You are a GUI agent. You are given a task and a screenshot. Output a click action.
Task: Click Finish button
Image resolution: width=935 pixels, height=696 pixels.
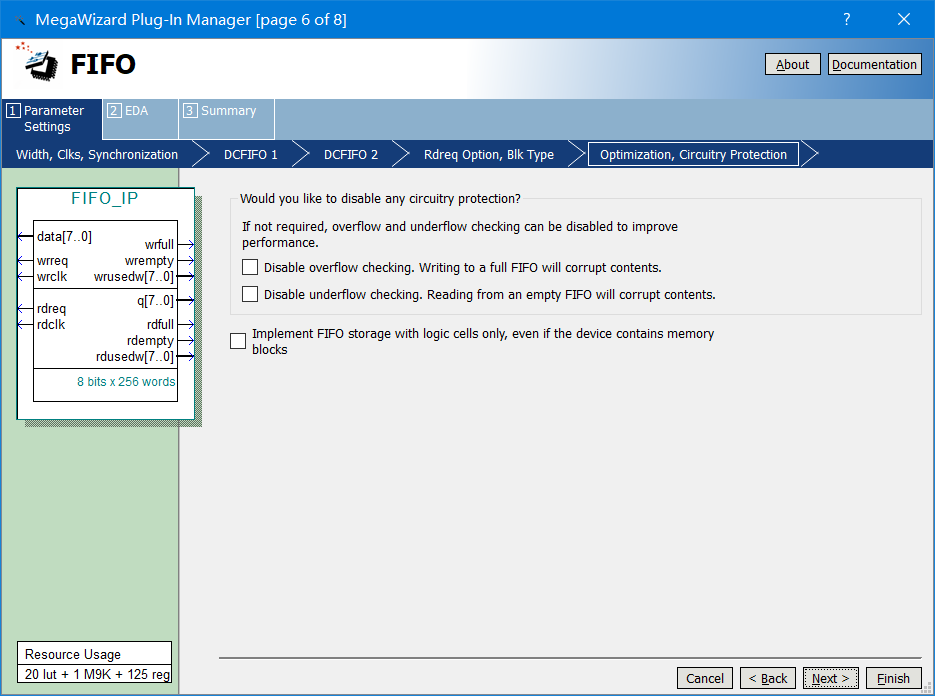click(x=893, y=678)
